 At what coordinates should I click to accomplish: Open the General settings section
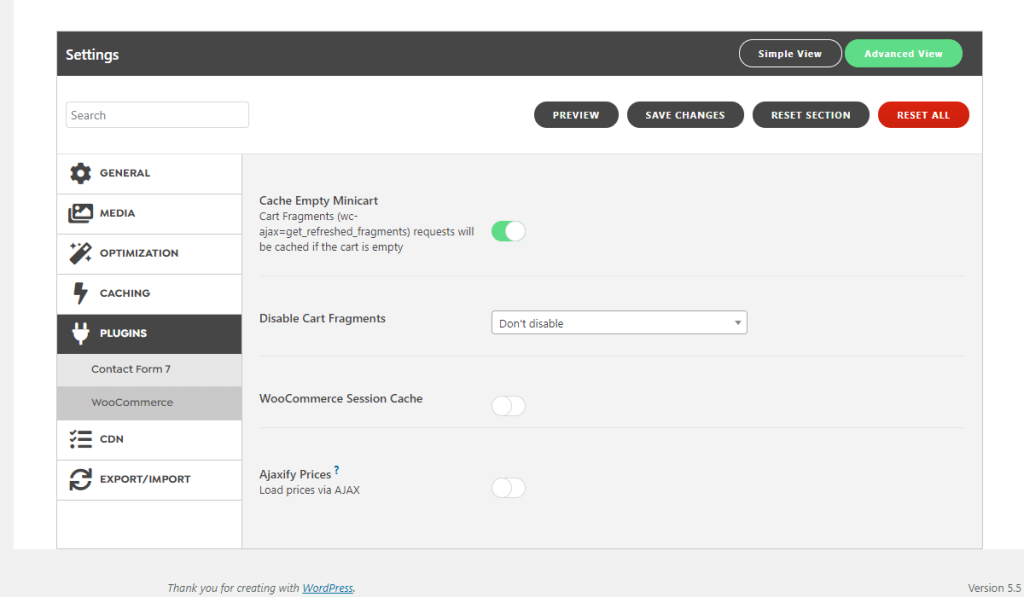(149, 174)
